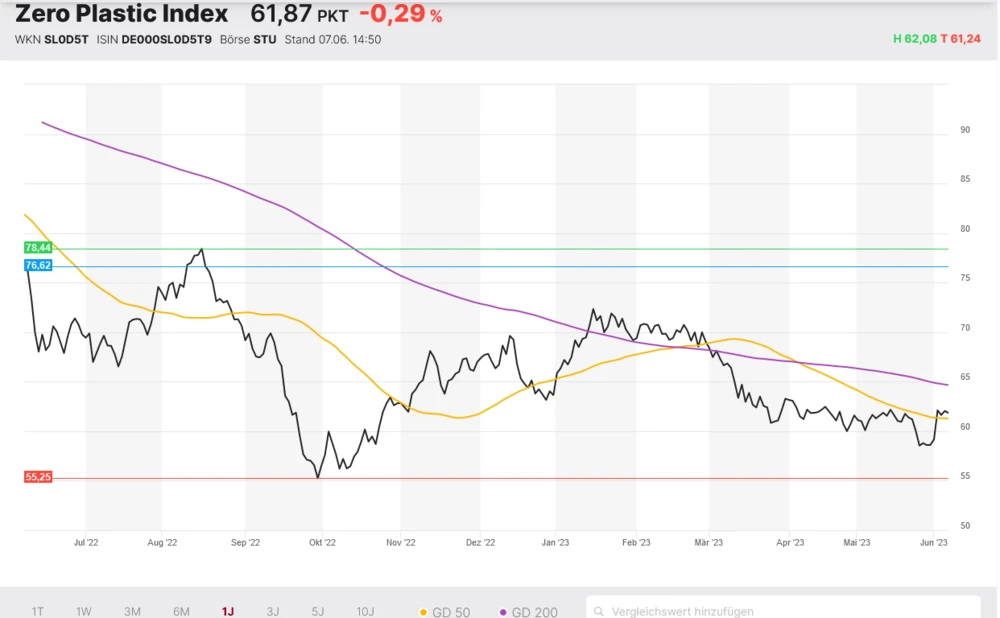Click the ISIN DE000SL0D5T9 code

click(166, 40)
